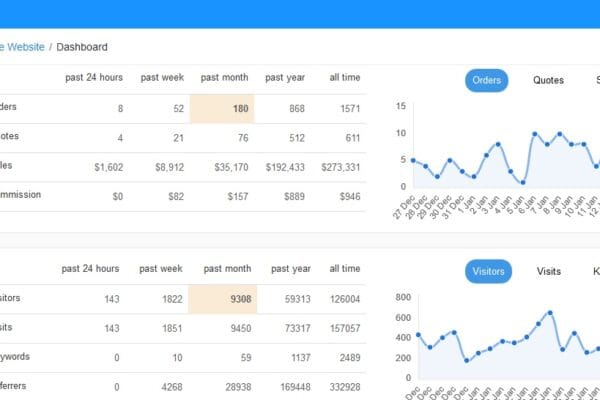Click the highlighted 180 orders cell
Viewport: 600px width, 400px height.
click(225, 109)
